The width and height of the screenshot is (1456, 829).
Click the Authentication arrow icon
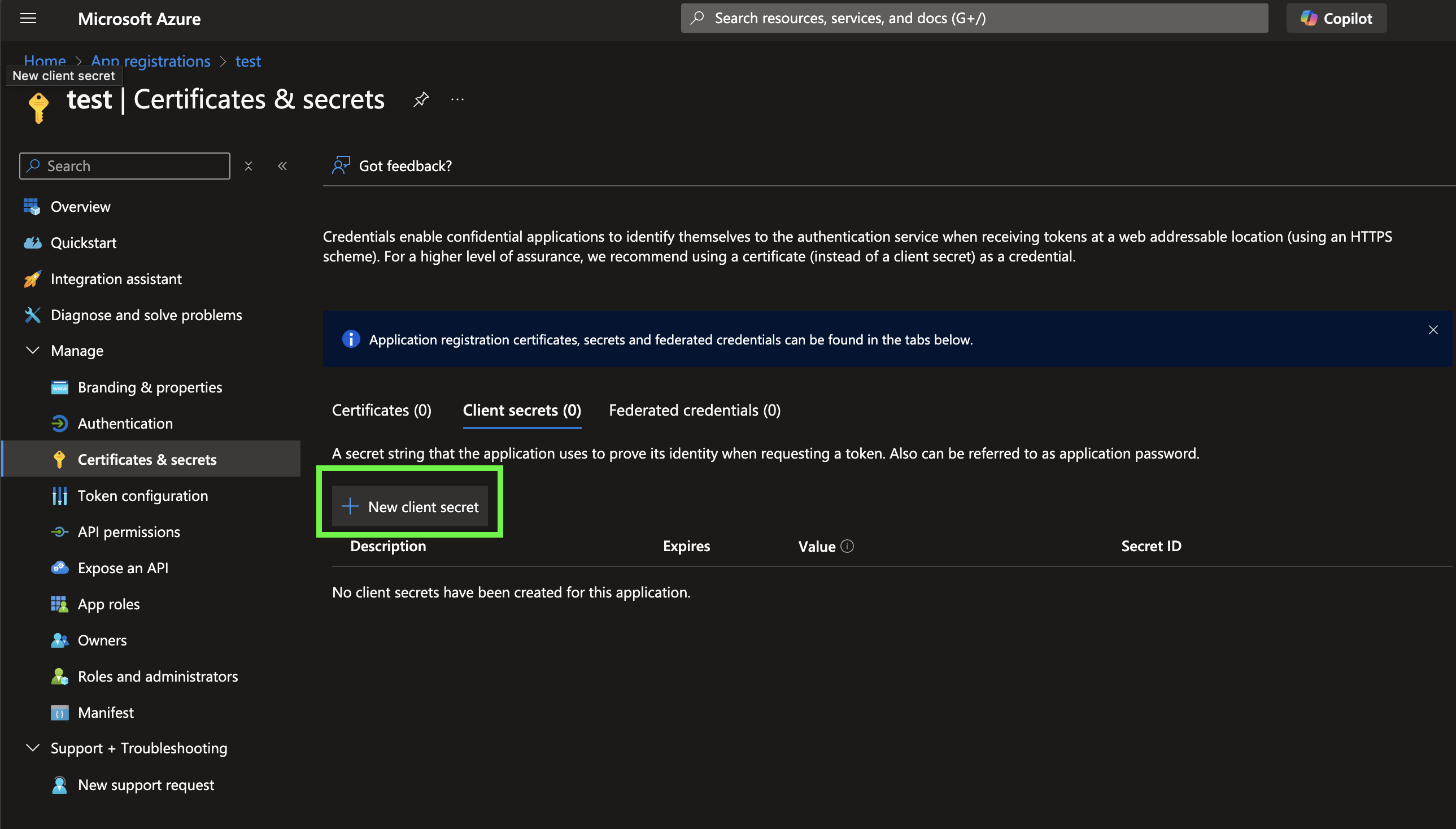coord(59,424)
